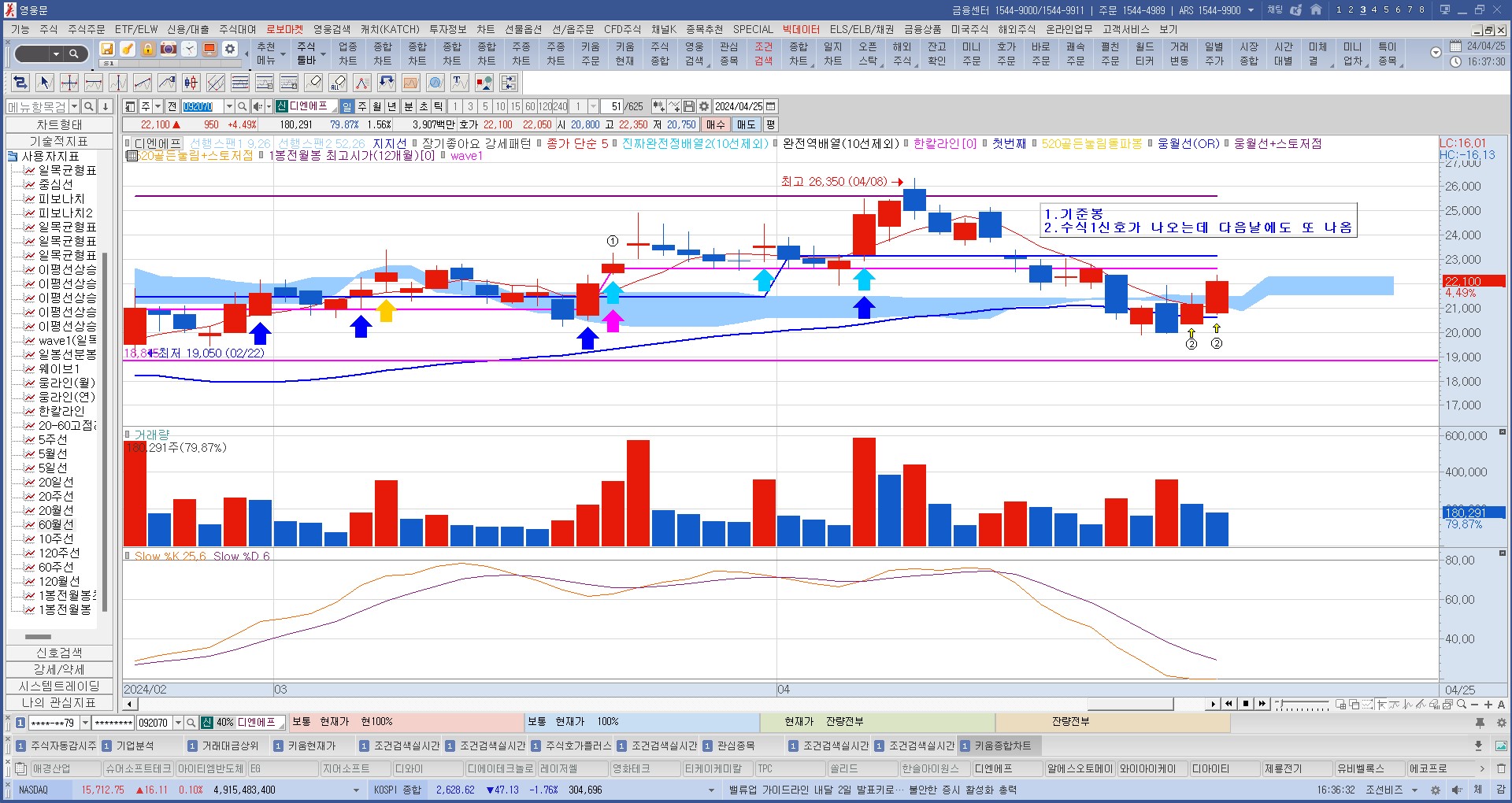
Task: Expand the 사용자지표 tree node
Action: click(13, 157)
